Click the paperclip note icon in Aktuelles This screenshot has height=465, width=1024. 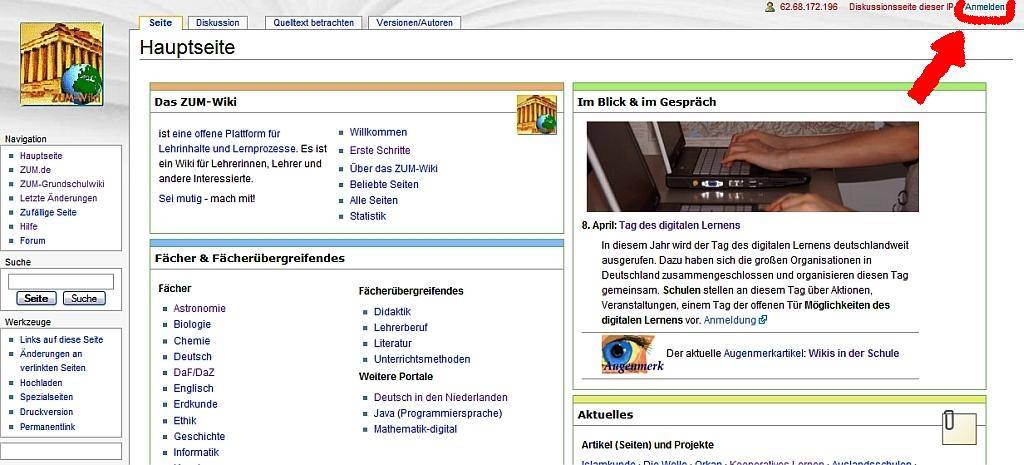click(x=958, y=426)
